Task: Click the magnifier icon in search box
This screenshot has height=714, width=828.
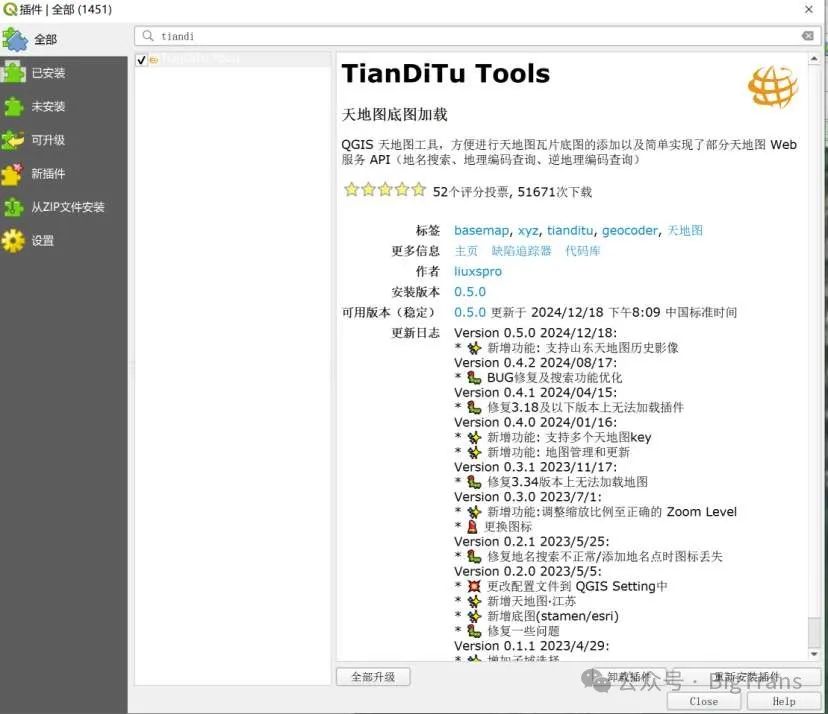Action: coord(148,35)
